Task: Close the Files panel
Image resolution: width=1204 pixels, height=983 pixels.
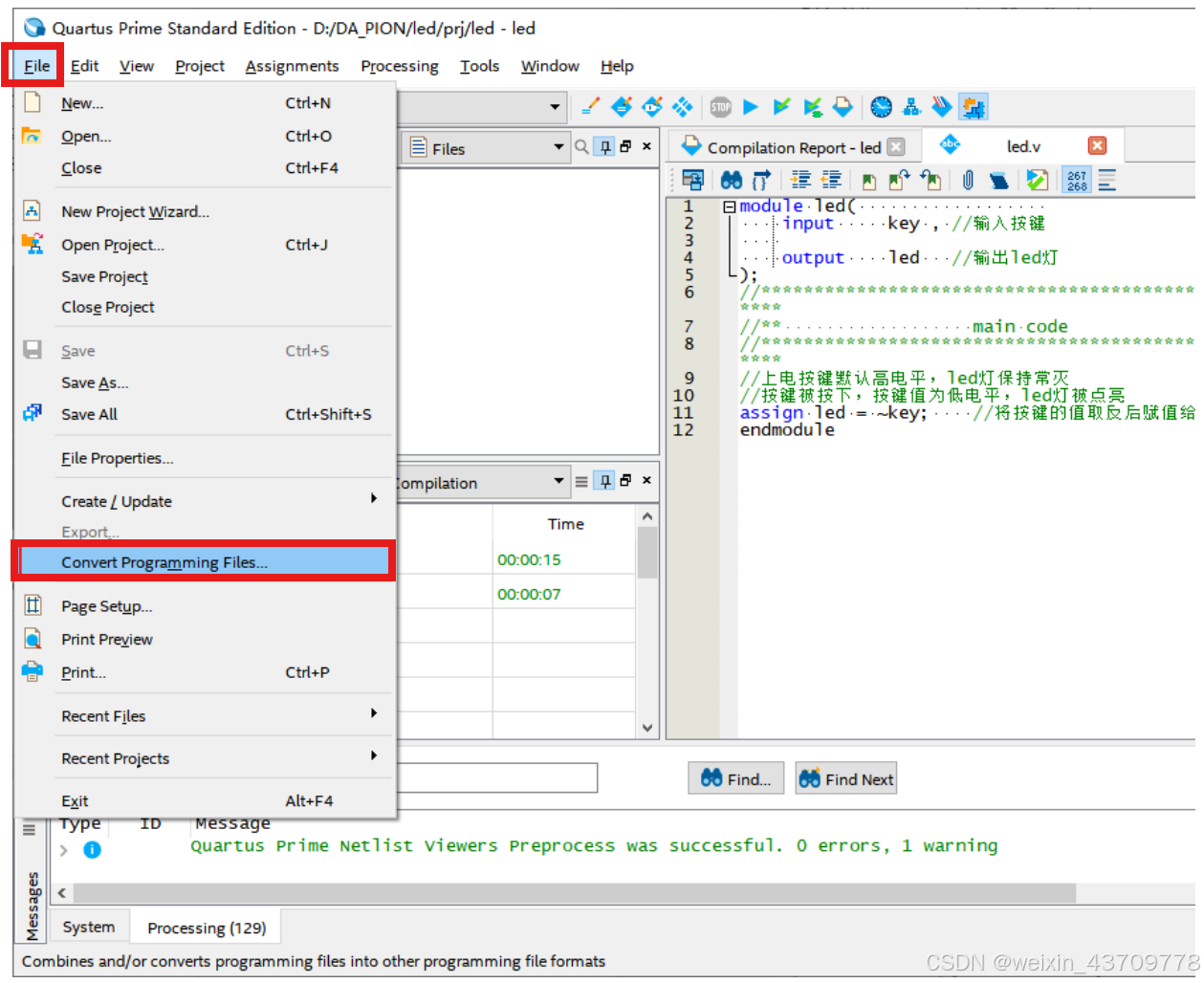Action: click(646, 146)
